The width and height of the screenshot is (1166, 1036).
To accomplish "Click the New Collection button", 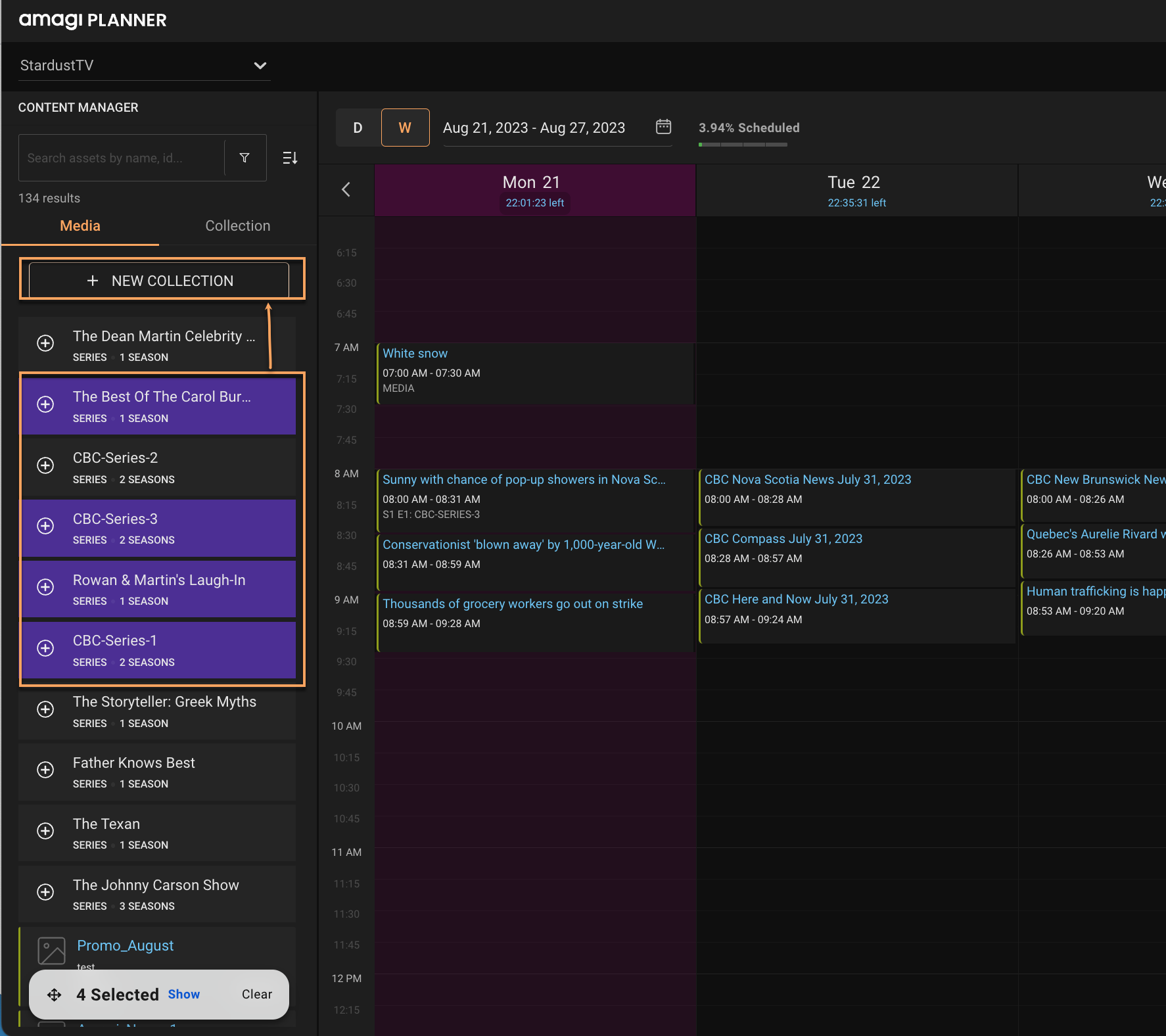I will [x=159, y=281].
